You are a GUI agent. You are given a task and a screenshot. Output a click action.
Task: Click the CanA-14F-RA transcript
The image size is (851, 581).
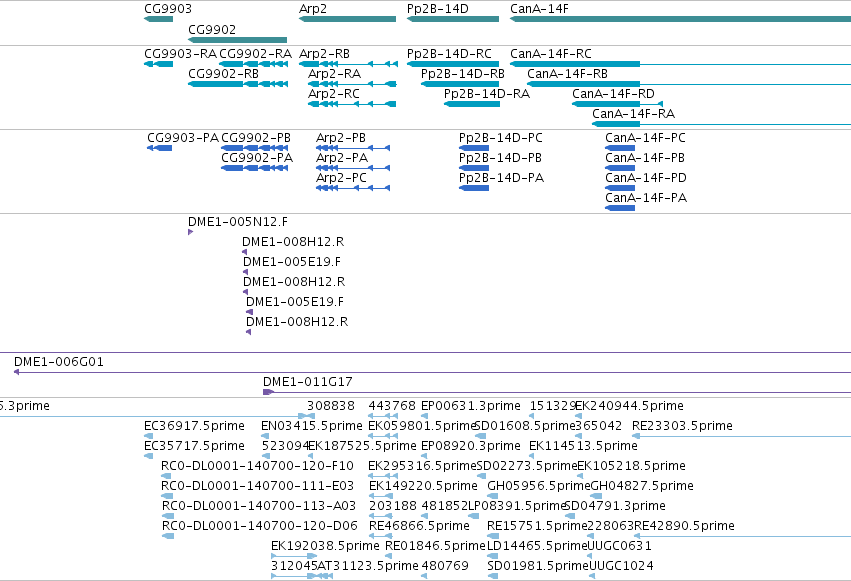click(x=721, y=124)
